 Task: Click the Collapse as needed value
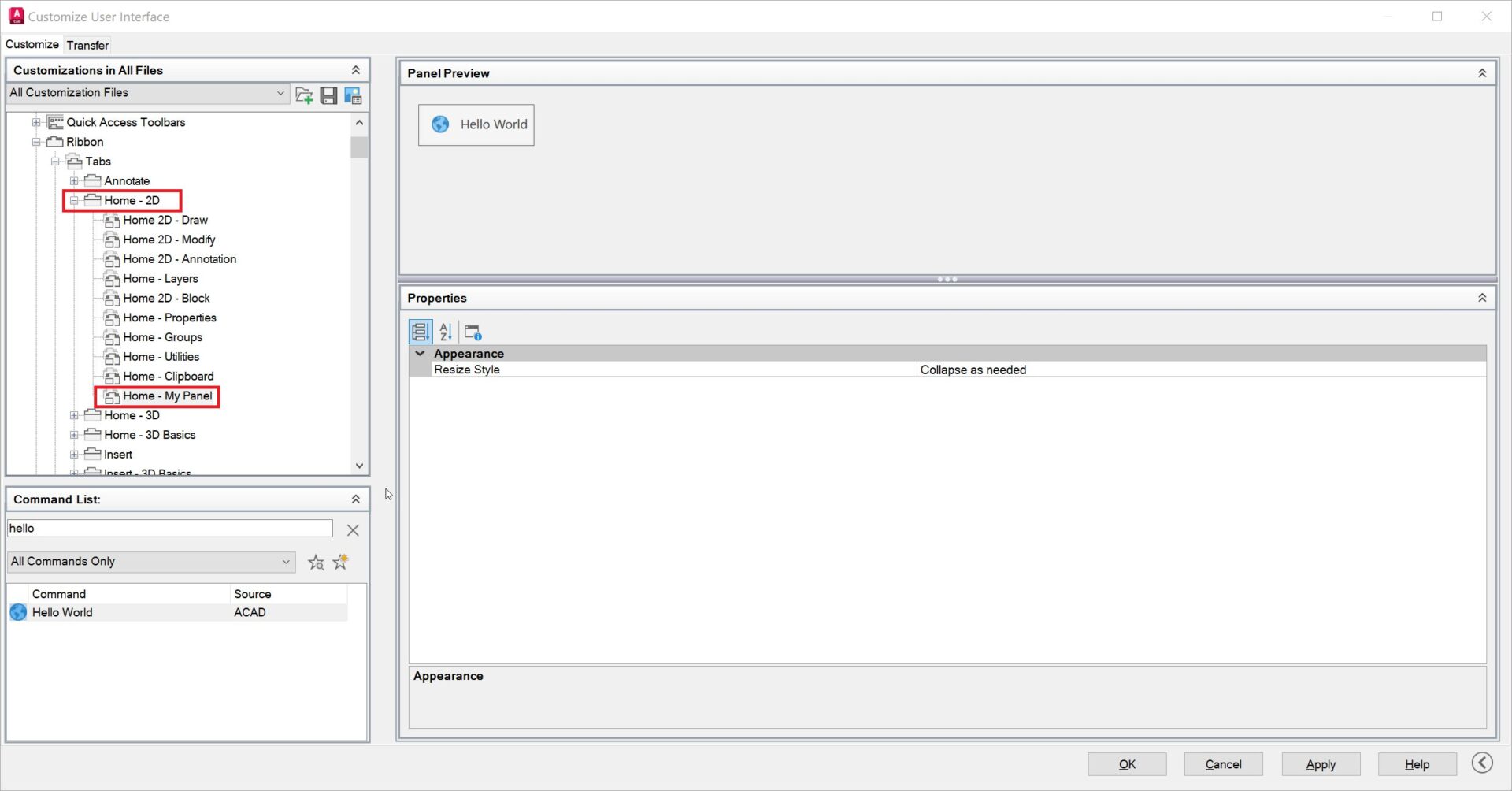pos(973,370)
